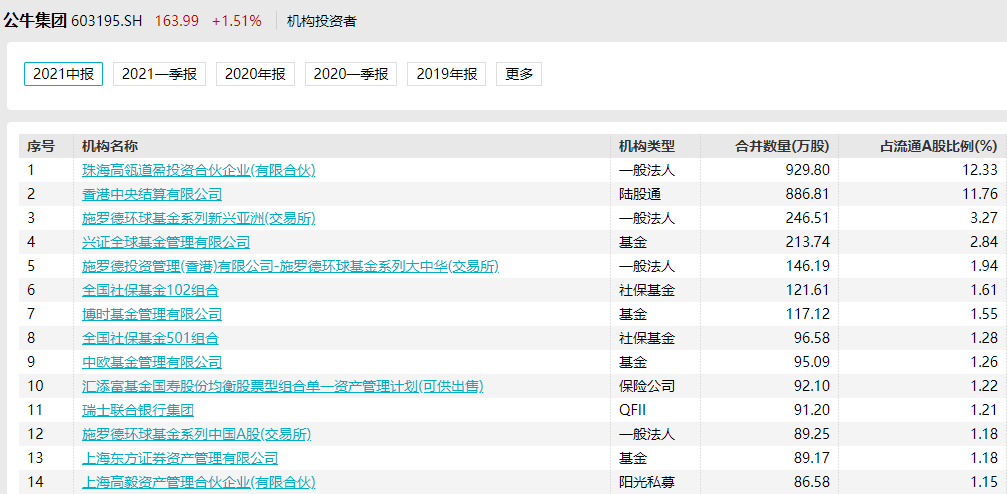Image resolution: width=1007 pixels, height=494 pixels.
Task: Select ratio value 11.76
Action: [x=980, y=194]
